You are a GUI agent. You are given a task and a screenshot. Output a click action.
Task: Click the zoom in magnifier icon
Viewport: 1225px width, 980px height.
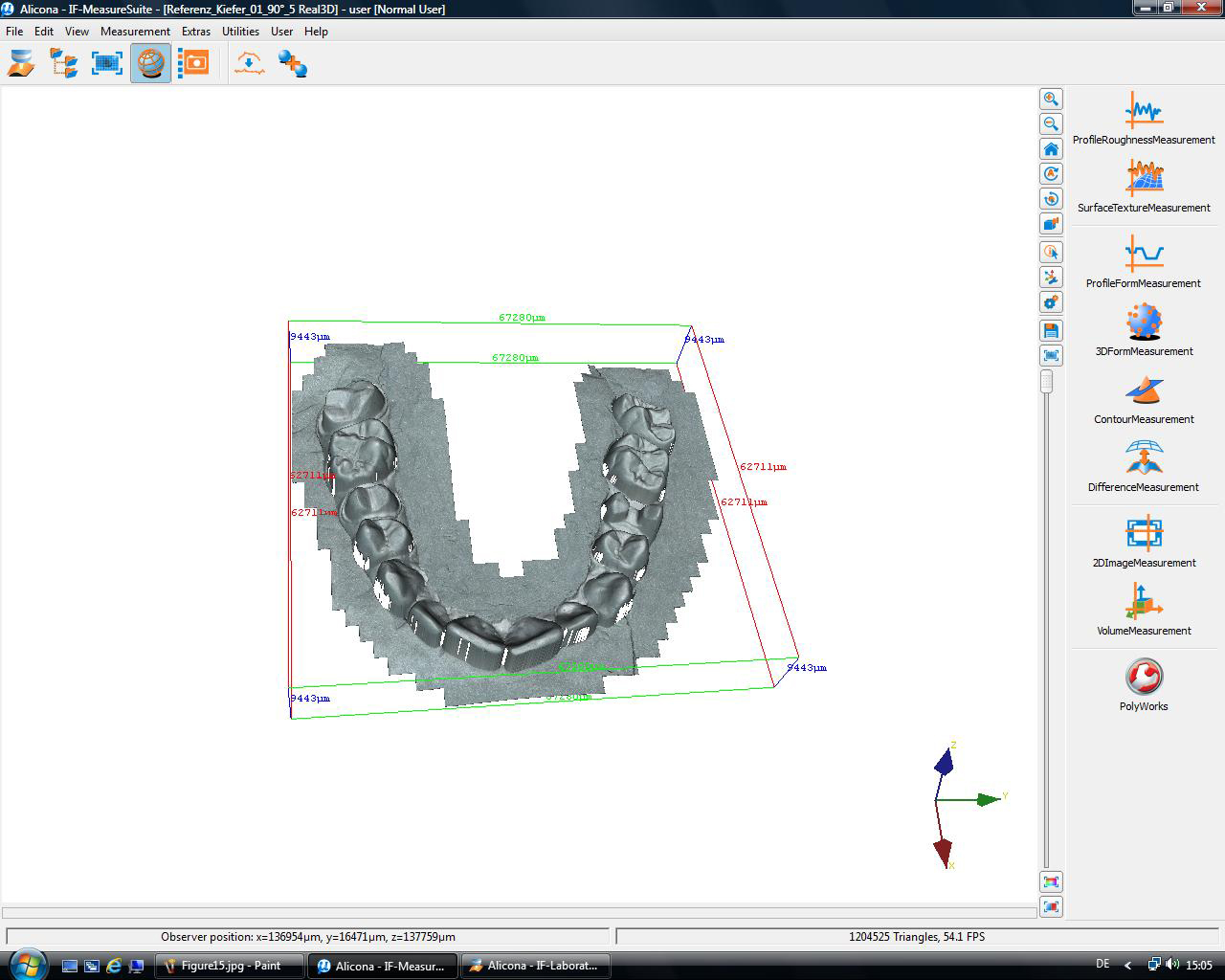pos(1051,100)
